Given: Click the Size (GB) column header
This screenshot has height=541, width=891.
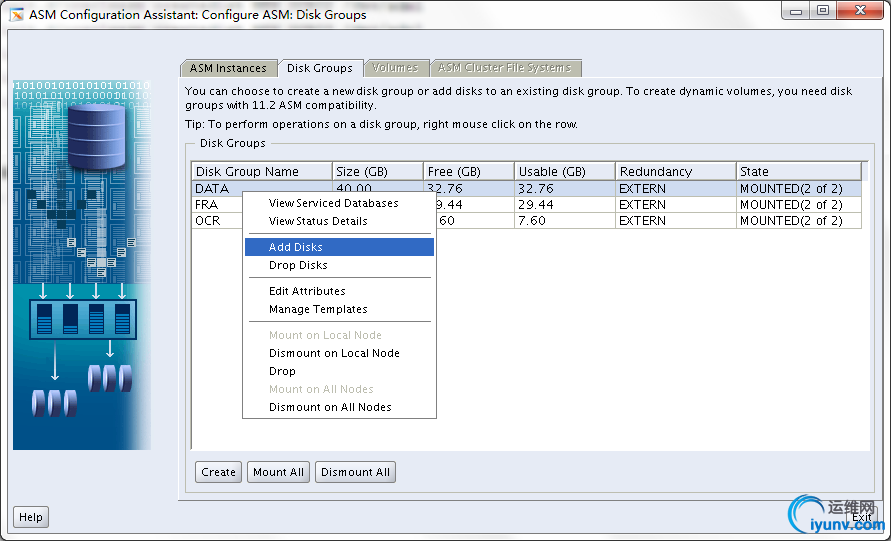Looking at the screenshot, I should [x=378, y=172].
